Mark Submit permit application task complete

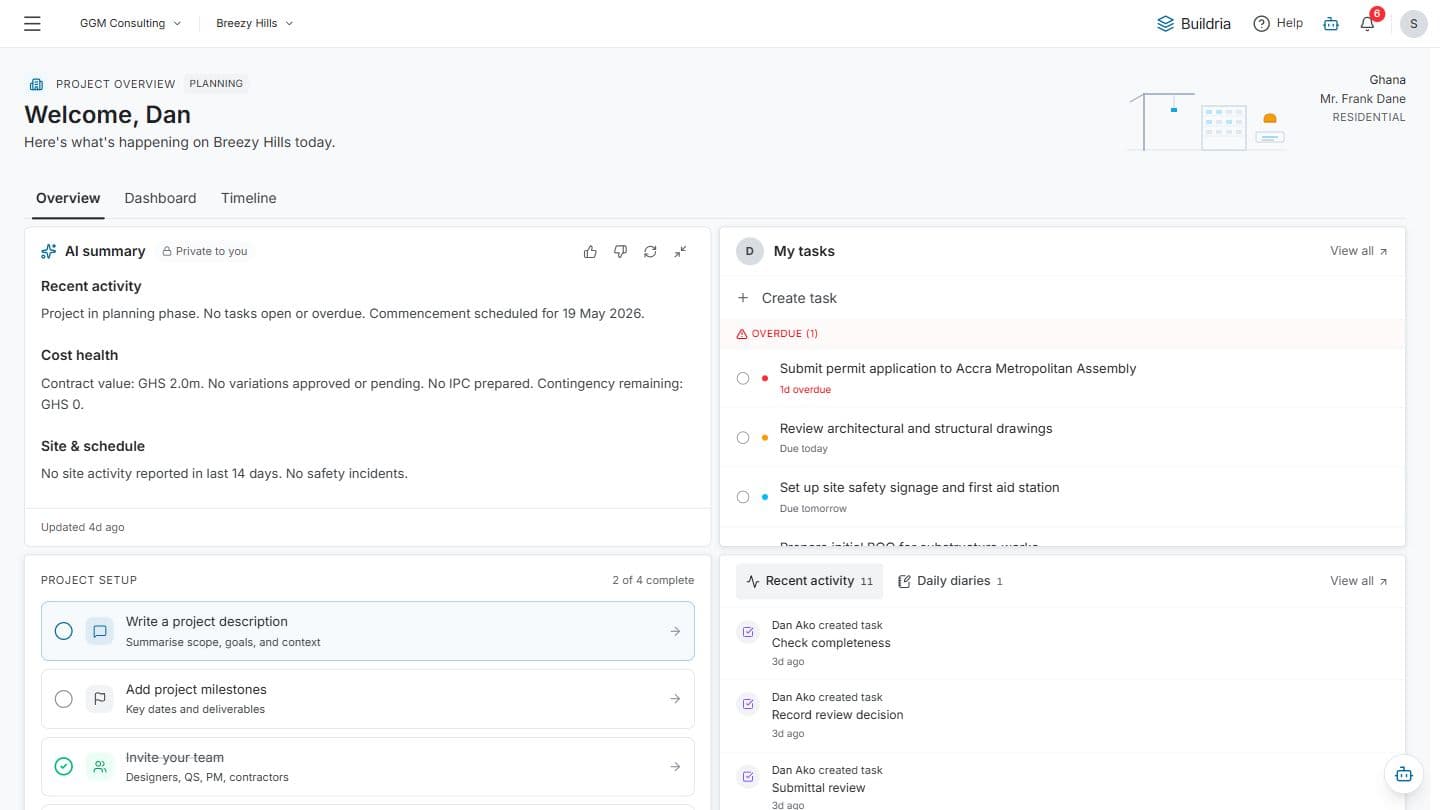point(743,378)
